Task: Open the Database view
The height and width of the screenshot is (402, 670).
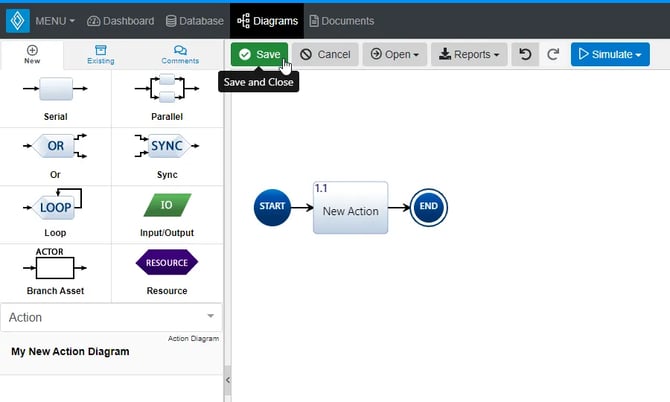Action: 194,21
